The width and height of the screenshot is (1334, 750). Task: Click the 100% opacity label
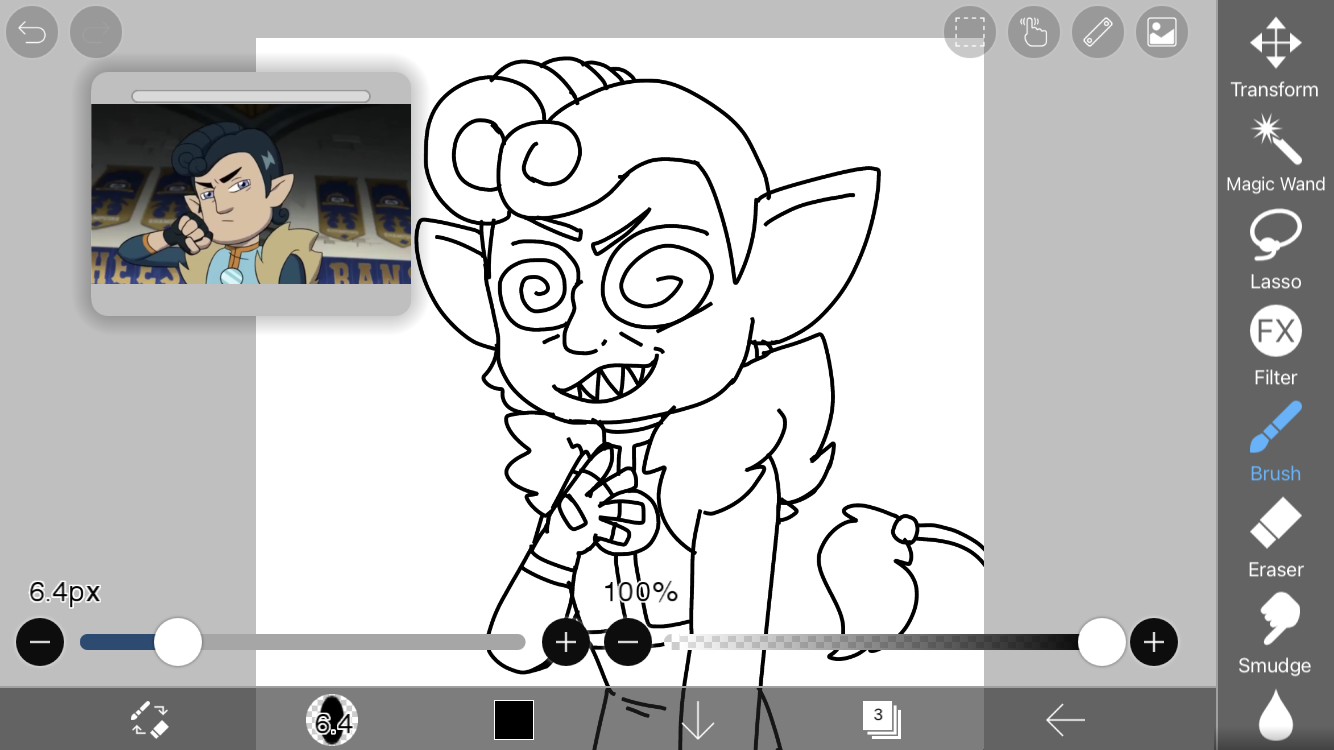tap(641, 592)
